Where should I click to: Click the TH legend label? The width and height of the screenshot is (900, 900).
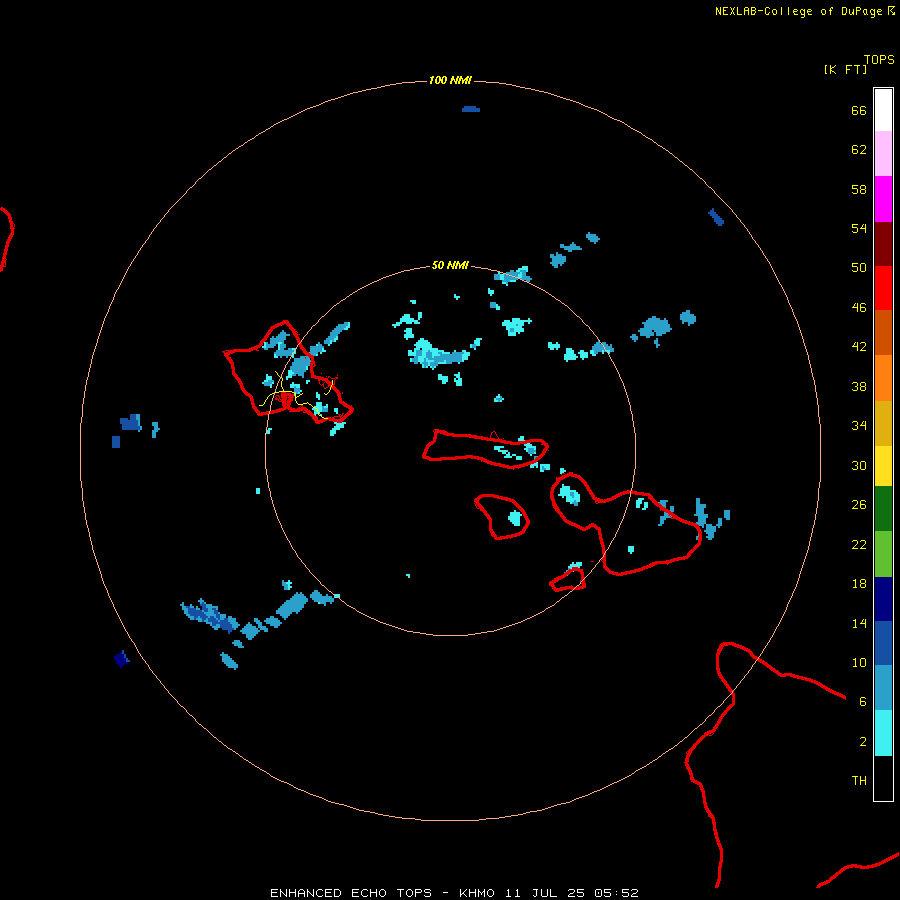(x=859, y=781)
